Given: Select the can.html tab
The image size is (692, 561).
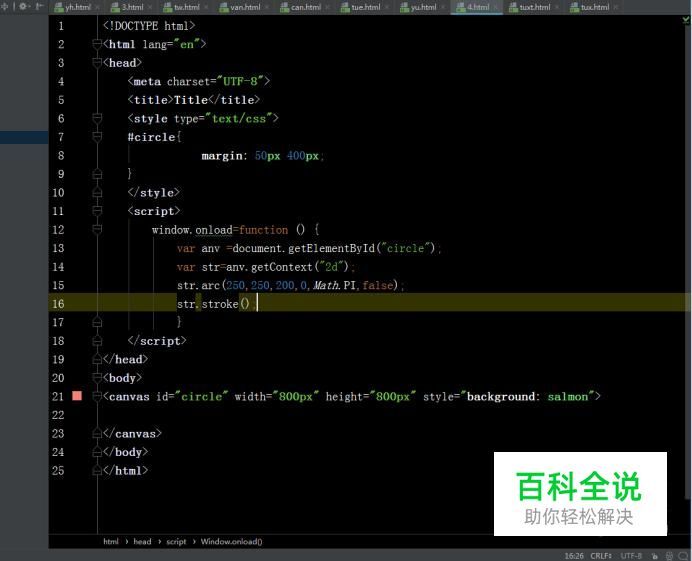Looking at the screenshot, I should coord(306,7).
